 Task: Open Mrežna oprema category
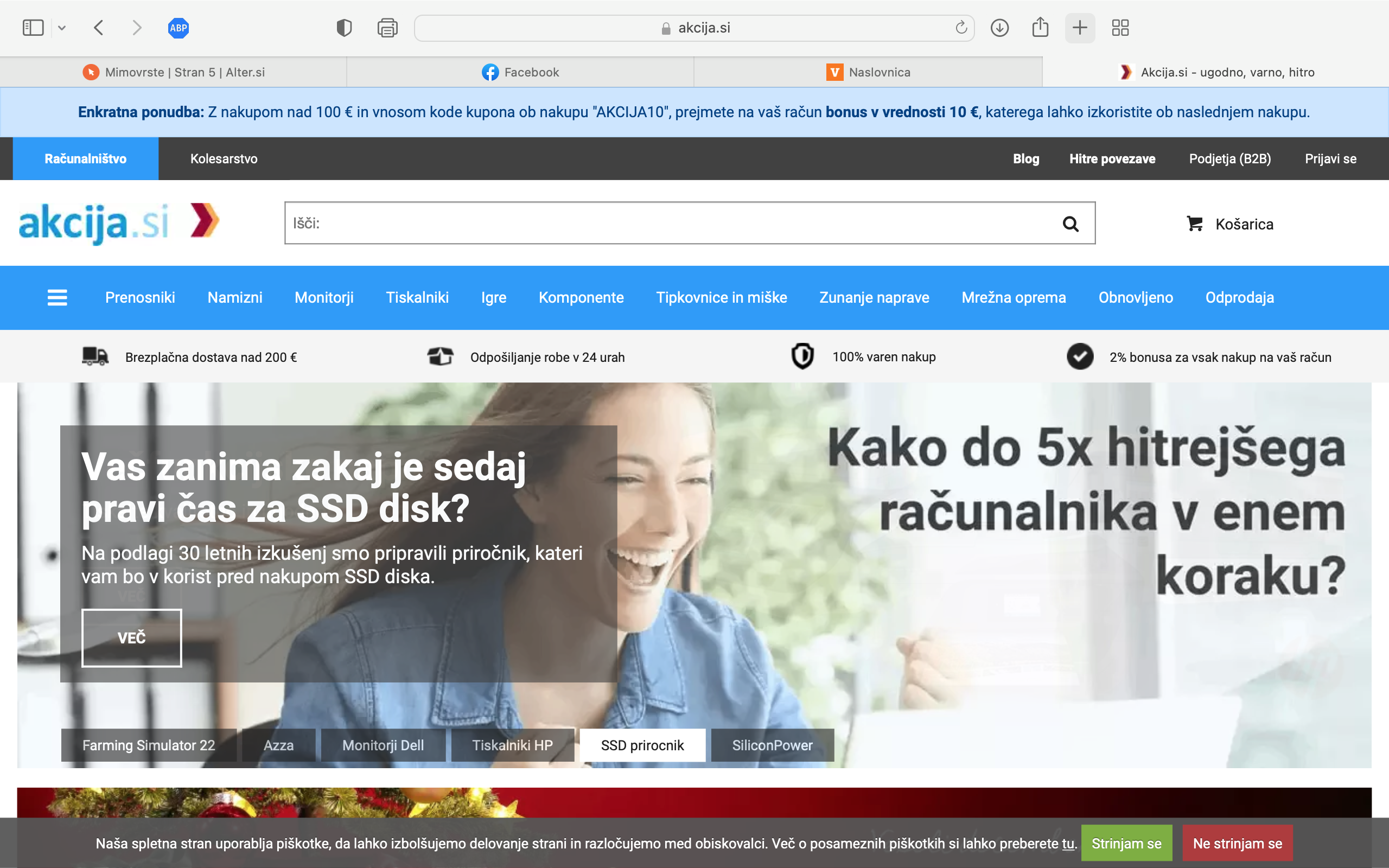pos(1014,297)
